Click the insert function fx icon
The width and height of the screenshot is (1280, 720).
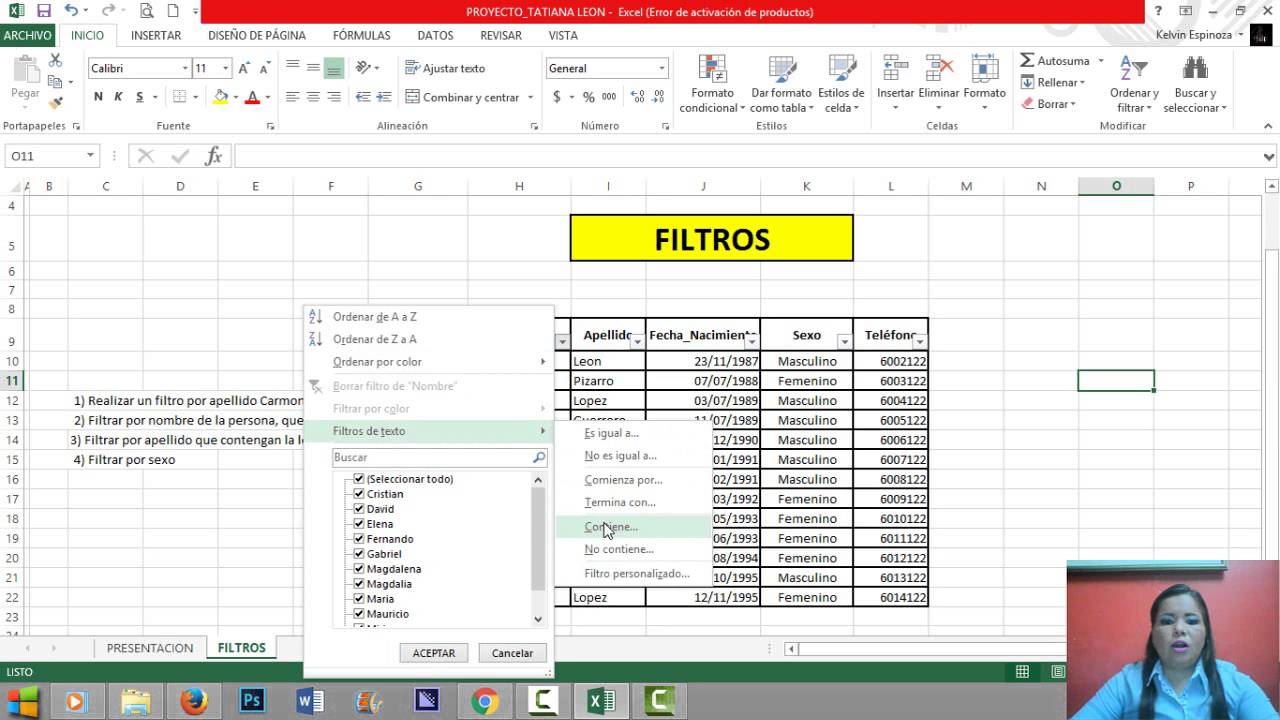click(213, 156)
